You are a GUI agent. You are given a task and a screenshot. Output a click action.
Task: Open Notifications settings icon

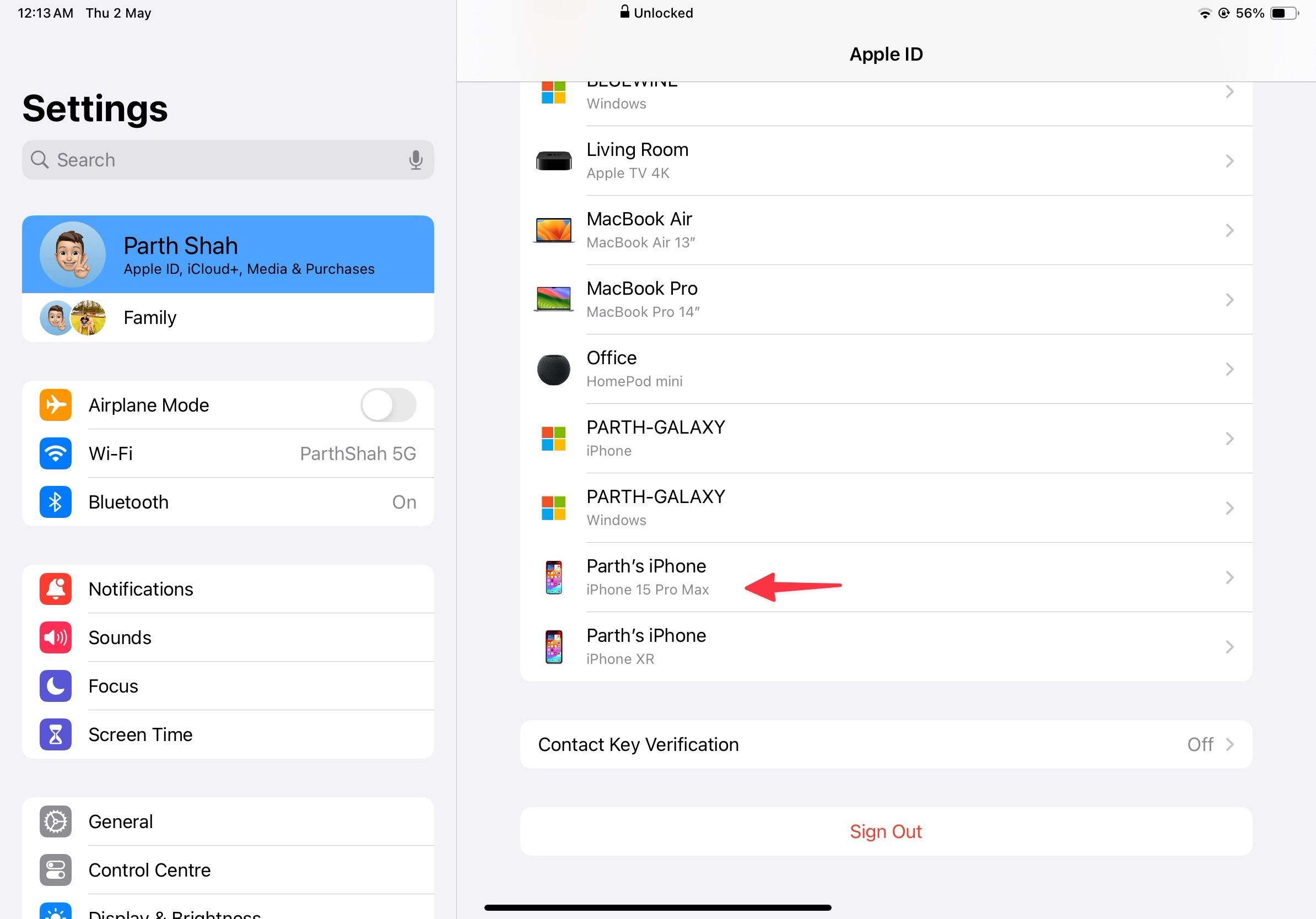(54, 589)
